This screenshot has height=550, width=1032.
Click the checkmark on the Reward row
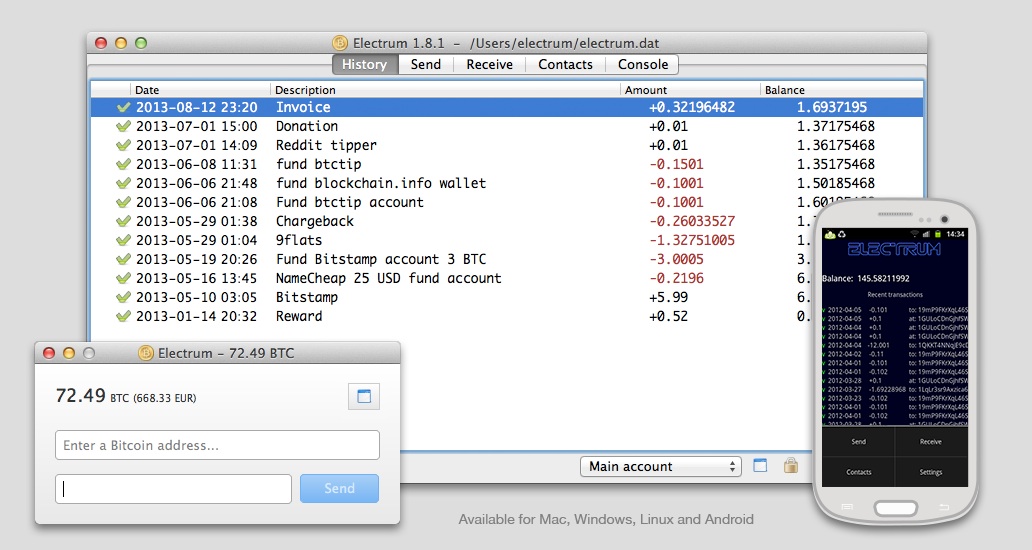[123, 317]
